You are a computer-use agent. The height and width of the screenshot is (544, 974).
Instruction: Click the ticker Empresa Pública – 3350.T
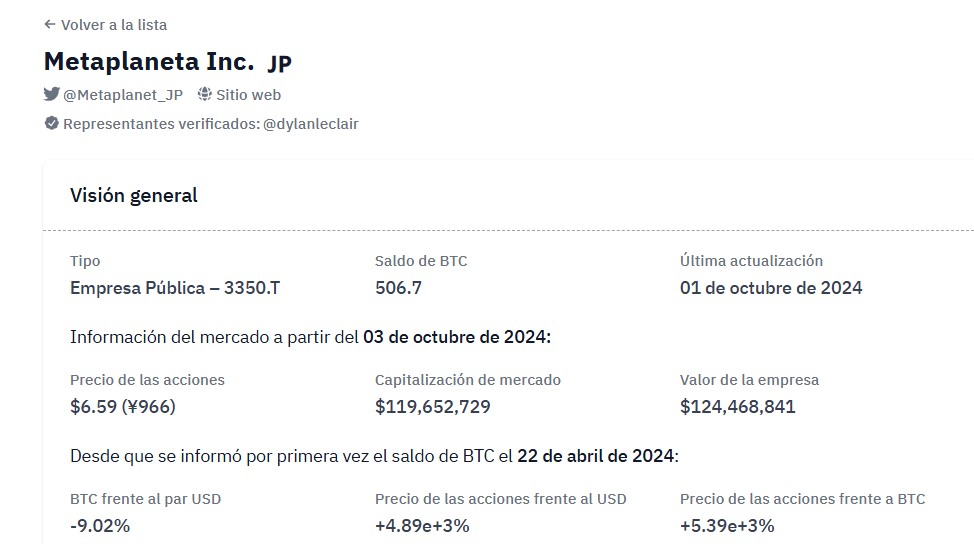click(x=175, y=288)
